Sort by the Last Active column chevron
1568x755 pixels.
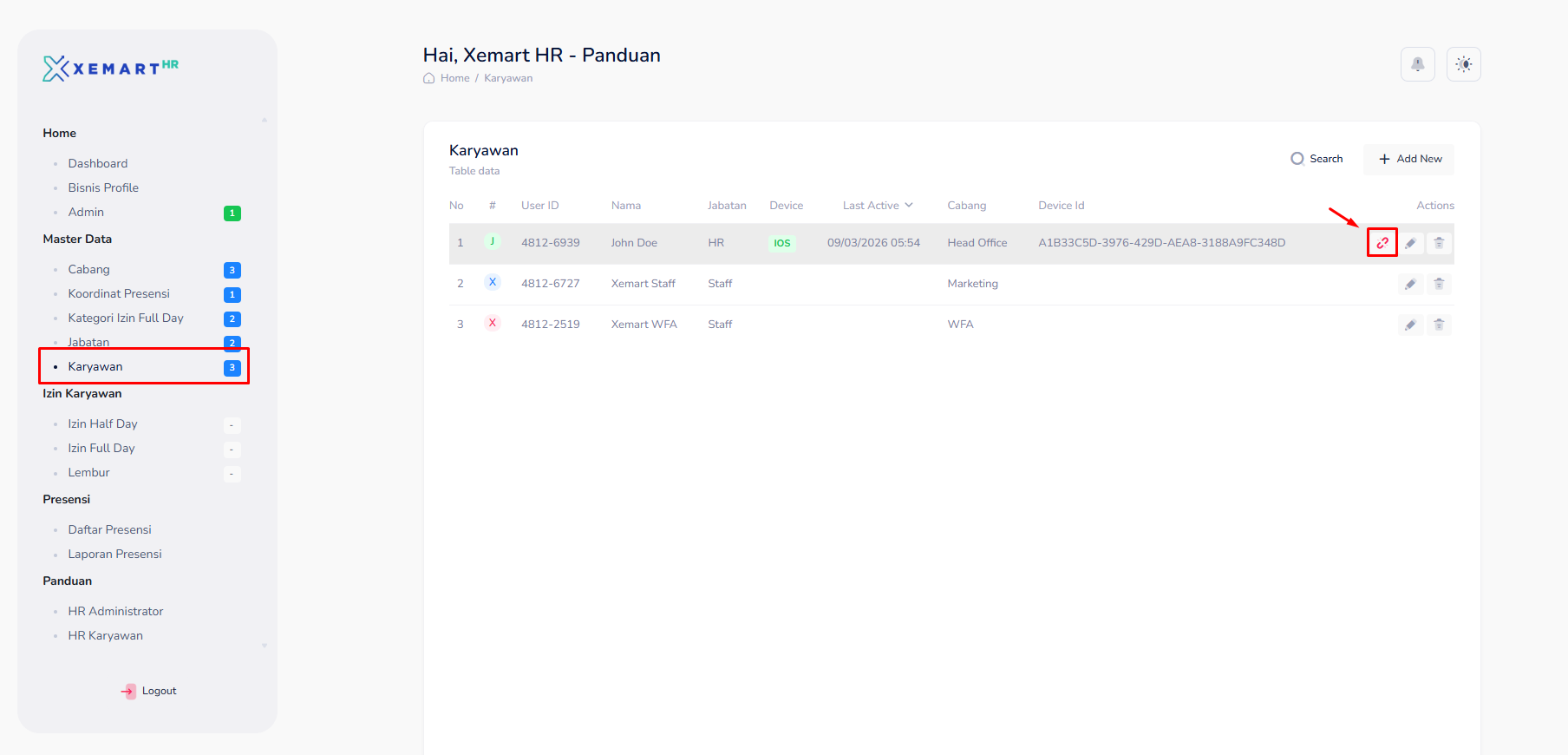tap(909, 206)
